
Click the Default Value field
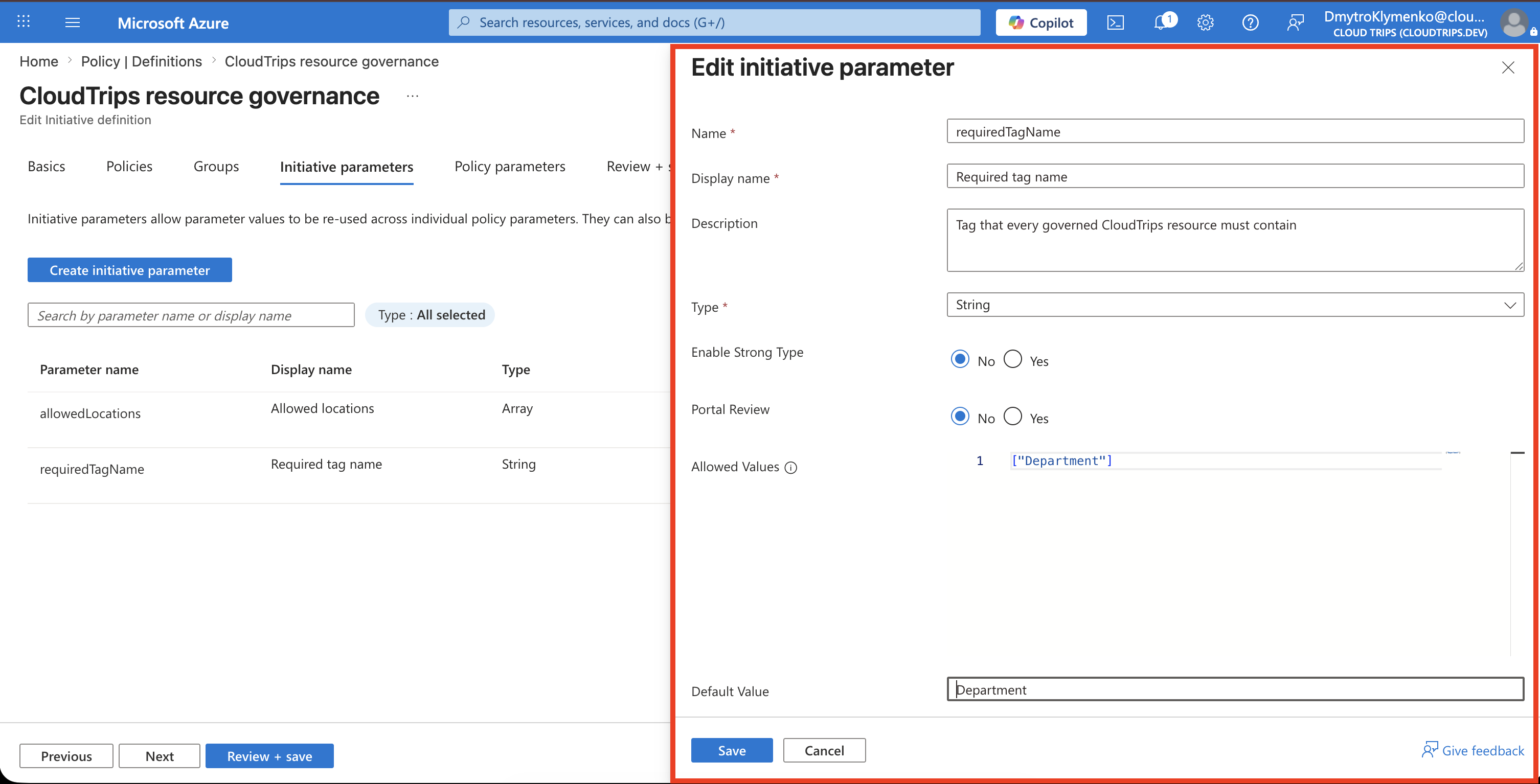[x=1235, y=689]
